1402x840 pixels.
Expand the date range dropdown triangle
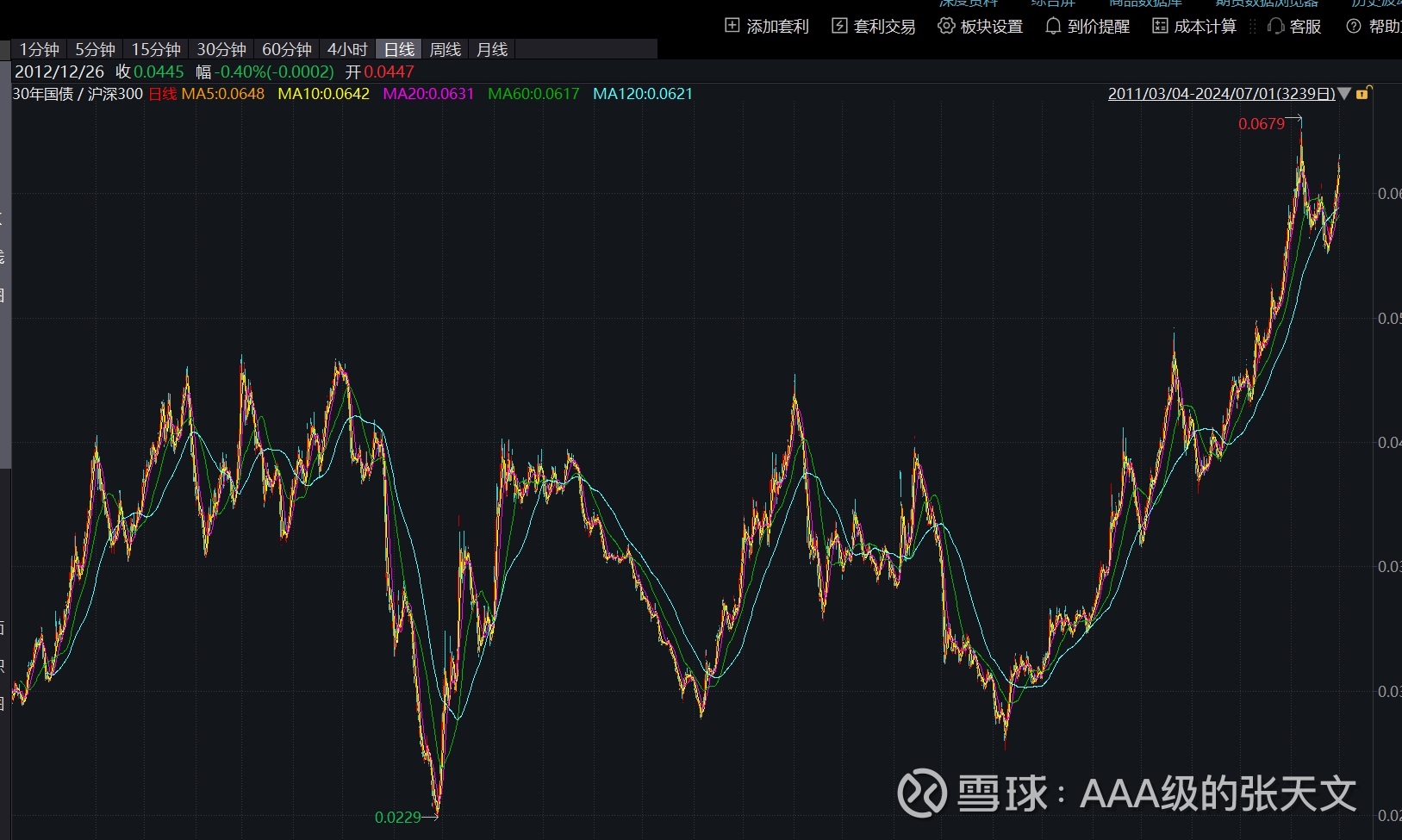[x=1344, y=94]
